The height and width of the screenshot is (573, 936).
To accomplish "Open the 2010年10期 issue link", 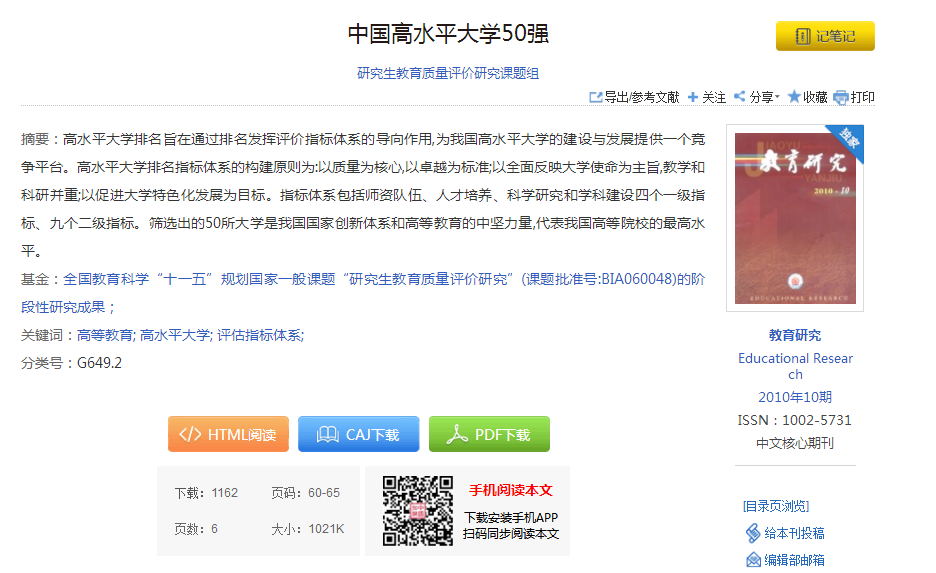I will click(x=795, y=397).
